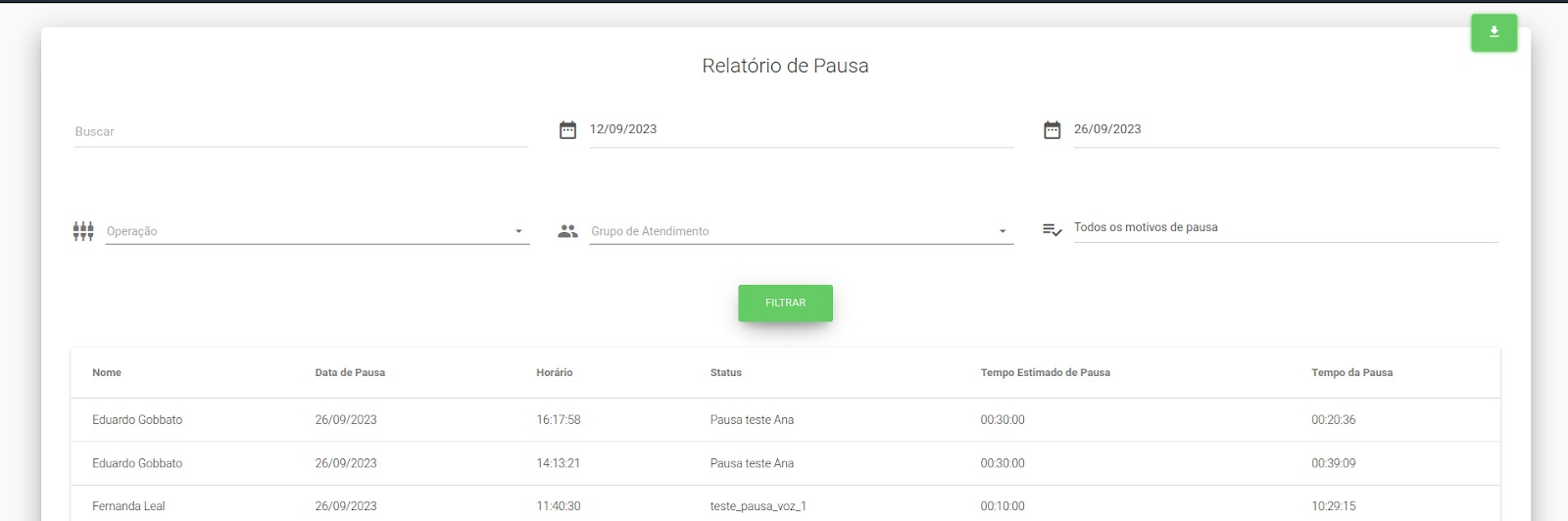The image size is (1568, 521).
Task: Sort by the Tempo da Pausa header
Action: point(1352,373)
